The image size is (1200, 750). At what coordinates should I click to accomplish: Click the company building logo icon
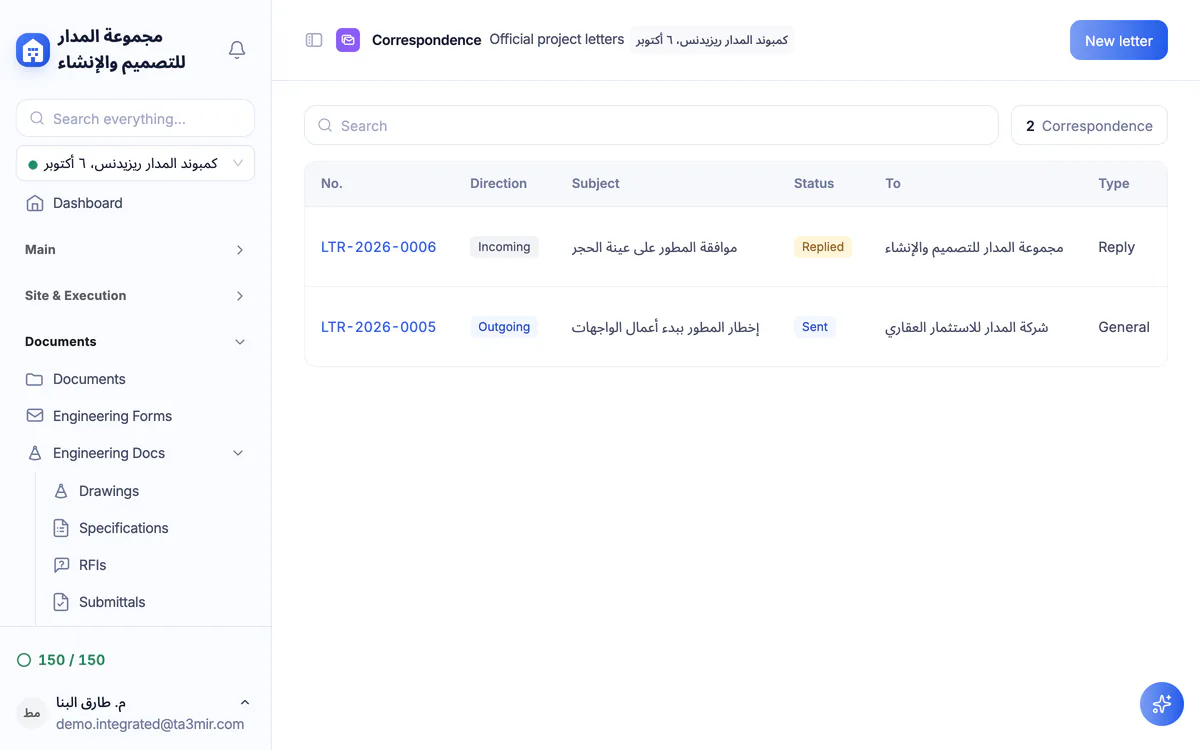point(33,49)
